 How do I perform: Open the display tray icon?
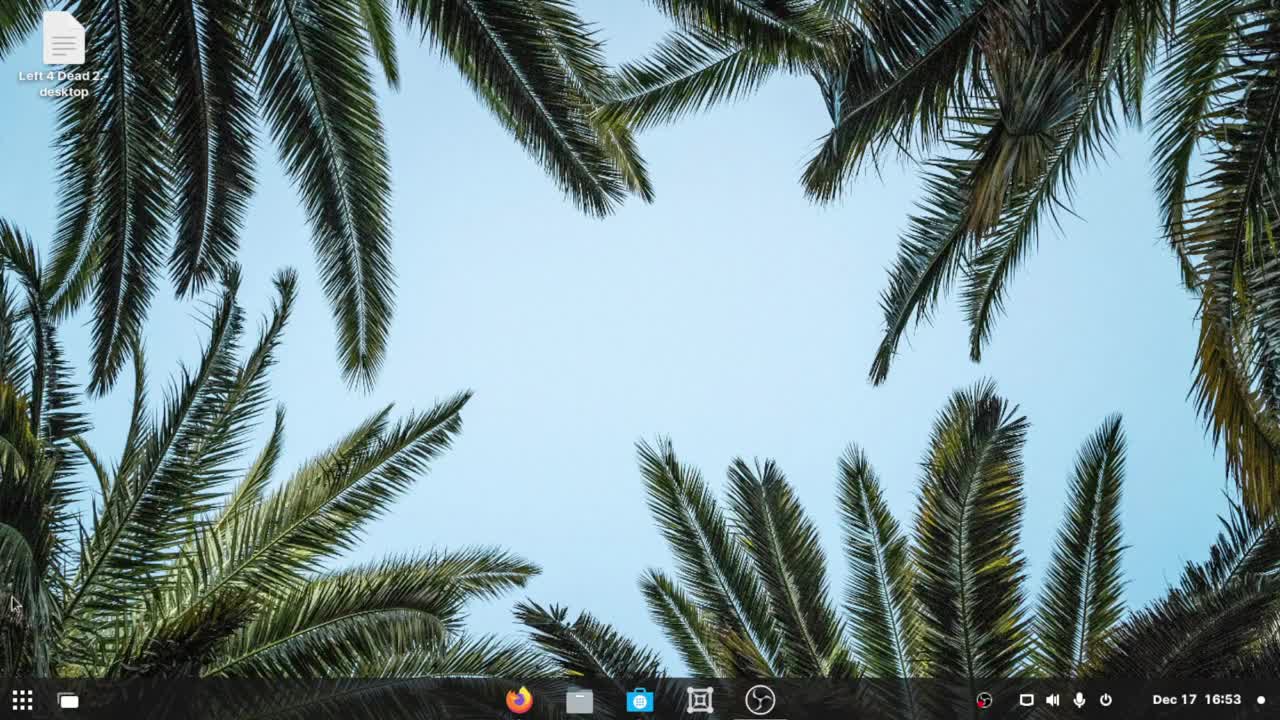(x=1026, y=700)
